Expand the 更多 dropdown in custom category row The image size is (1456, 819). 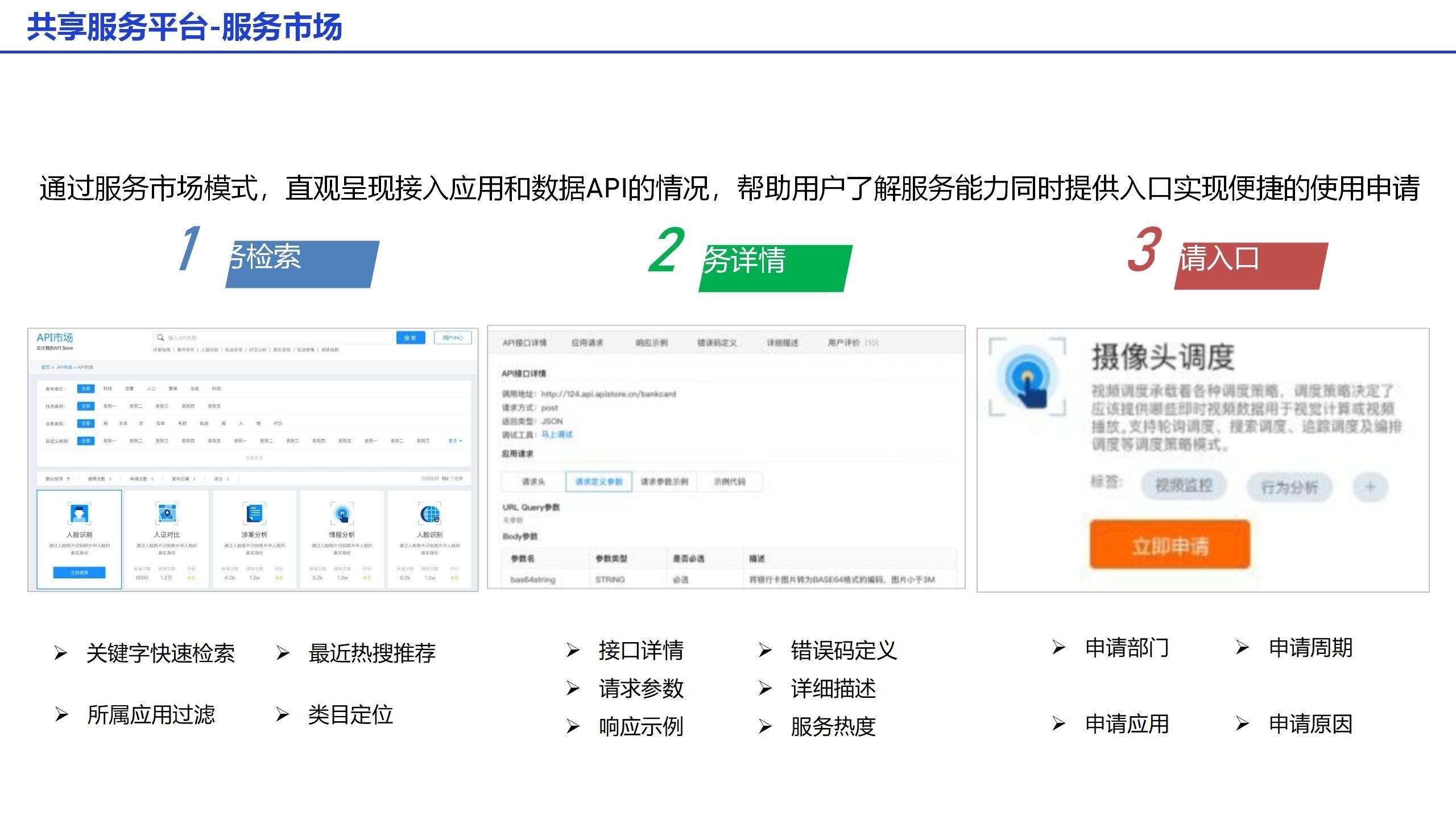pyautogui.click(x=455, y=441)
